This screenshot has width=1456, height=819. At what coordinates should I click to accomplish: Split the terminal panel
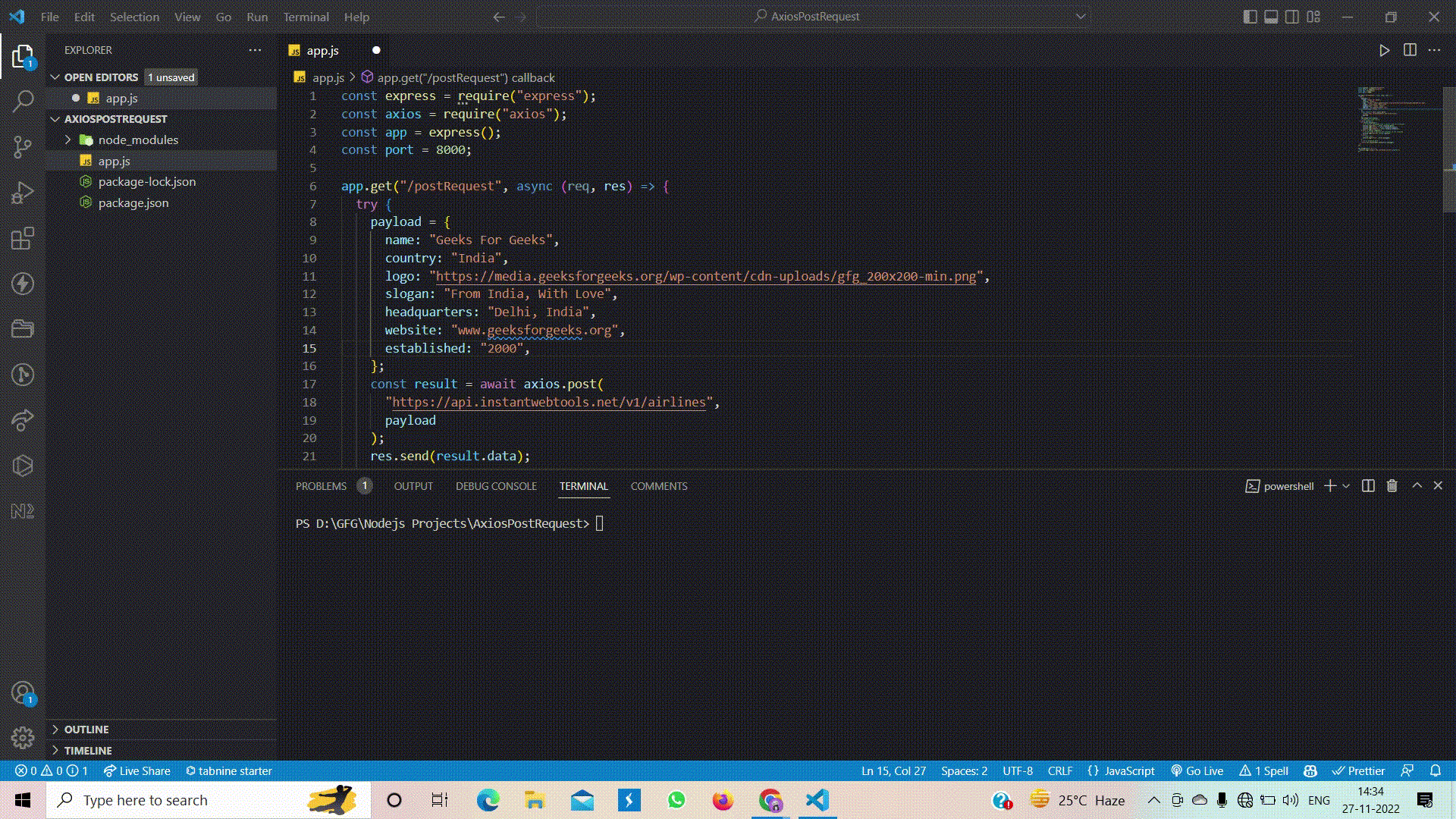[x=1368, y=486]
